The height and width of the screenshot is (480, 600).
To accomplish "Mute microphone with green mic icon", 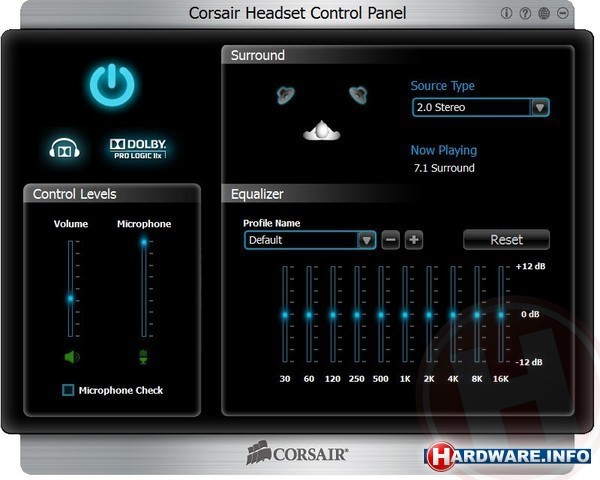I will [143, 356].
